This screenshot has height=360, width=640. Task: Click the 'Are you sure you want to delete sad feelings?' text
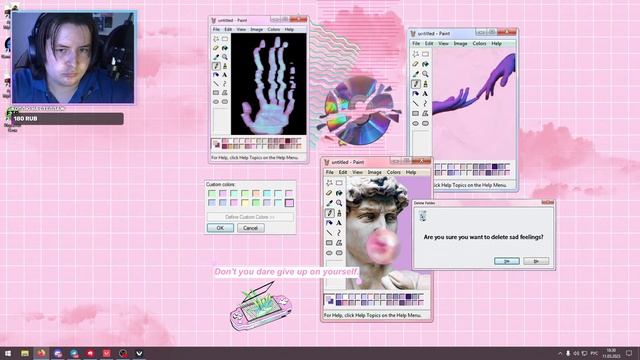coord(483,237)
